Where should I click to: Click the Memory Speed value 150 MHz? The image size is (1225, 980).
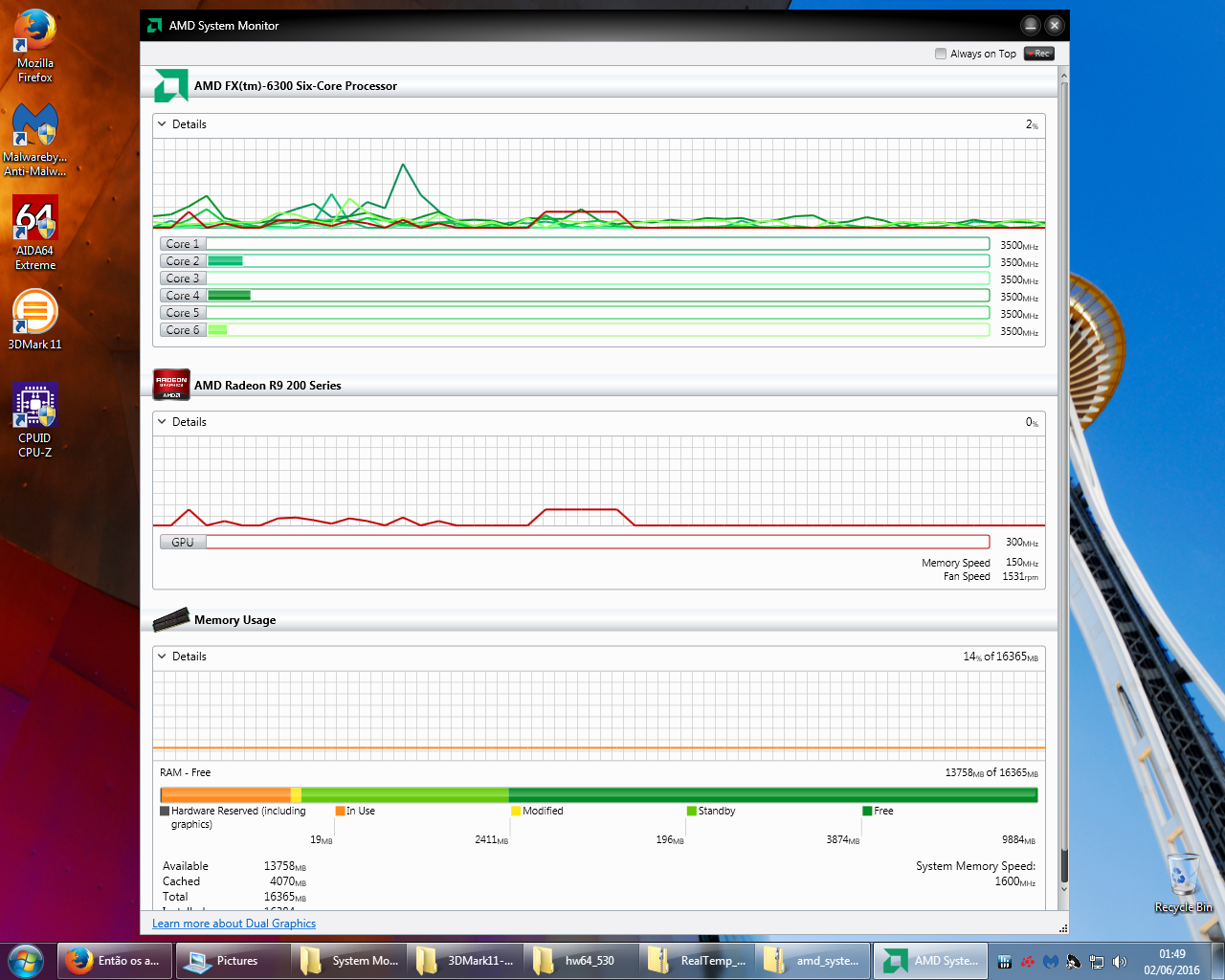coord(1021,563)
